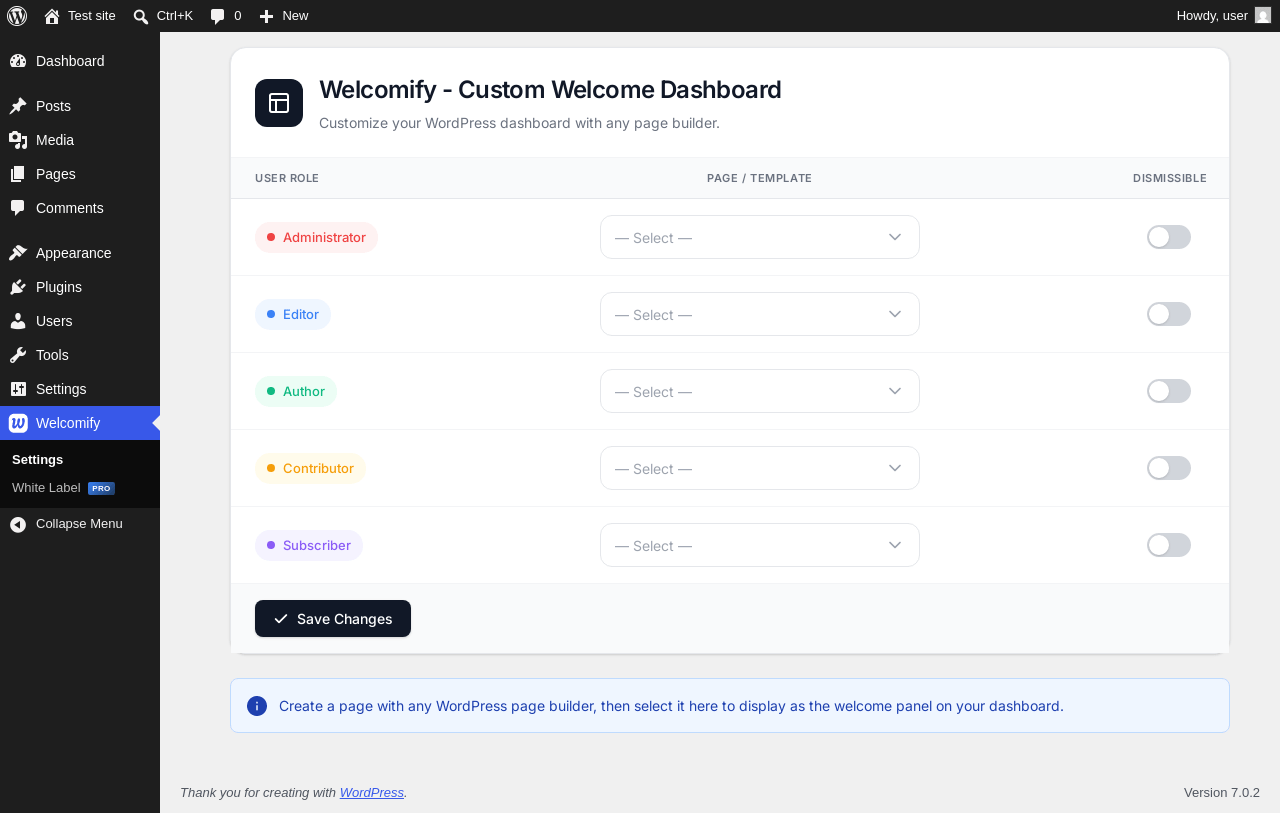Click the Tools wrench icon
1280x813 pixels.
[18, 355]
